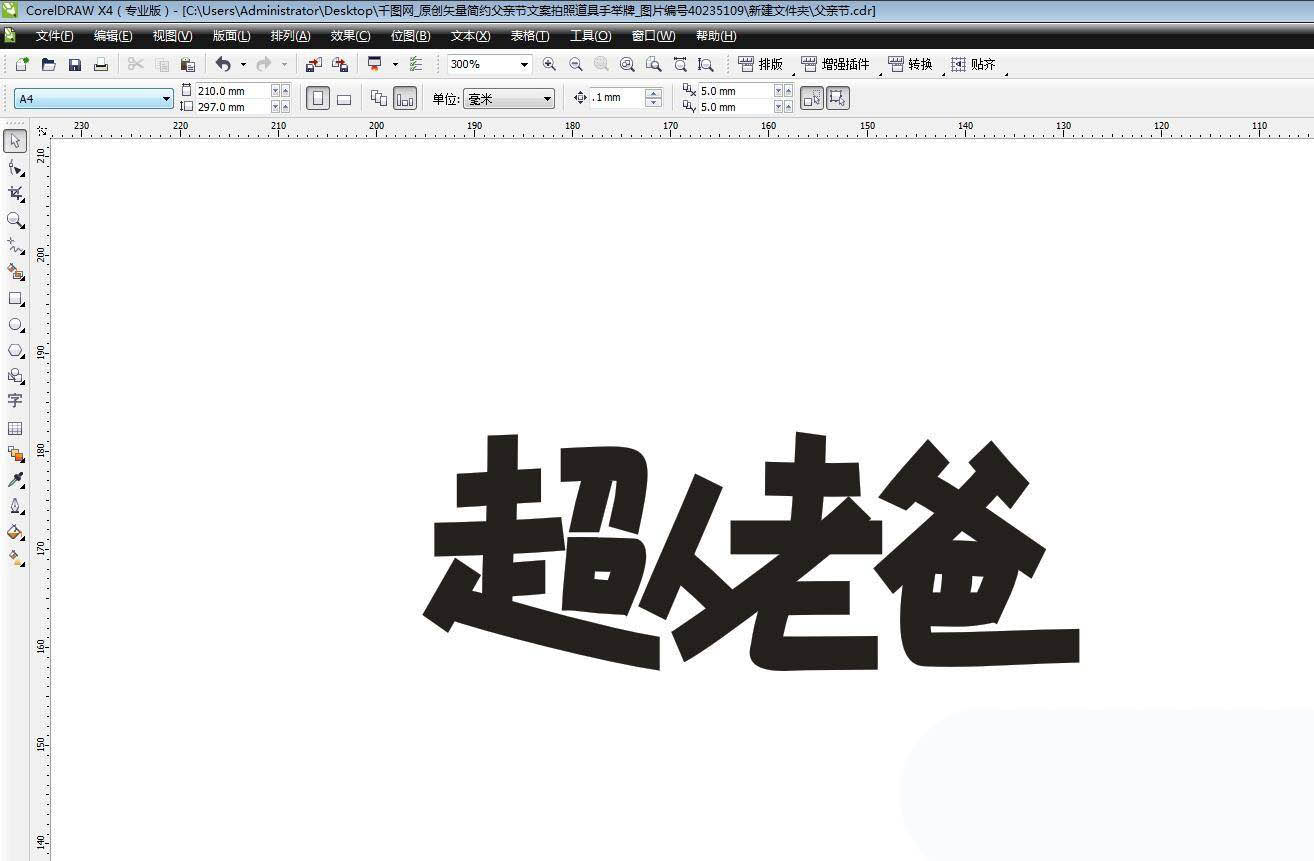The height and width of the screenshot is (861, 1314).
Task: Choose the Ellipse tool
Action: coord(15,325)
